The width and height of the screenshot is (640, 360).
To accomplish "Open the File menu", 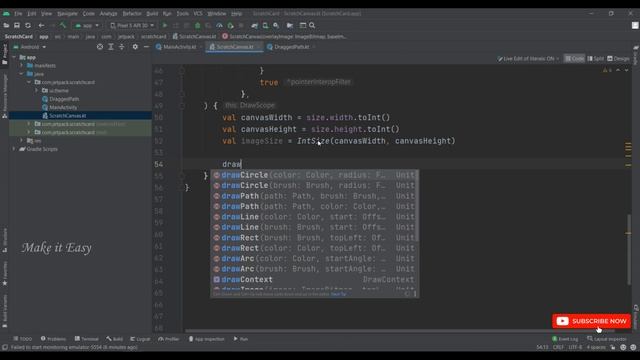I will coord(18,13).
